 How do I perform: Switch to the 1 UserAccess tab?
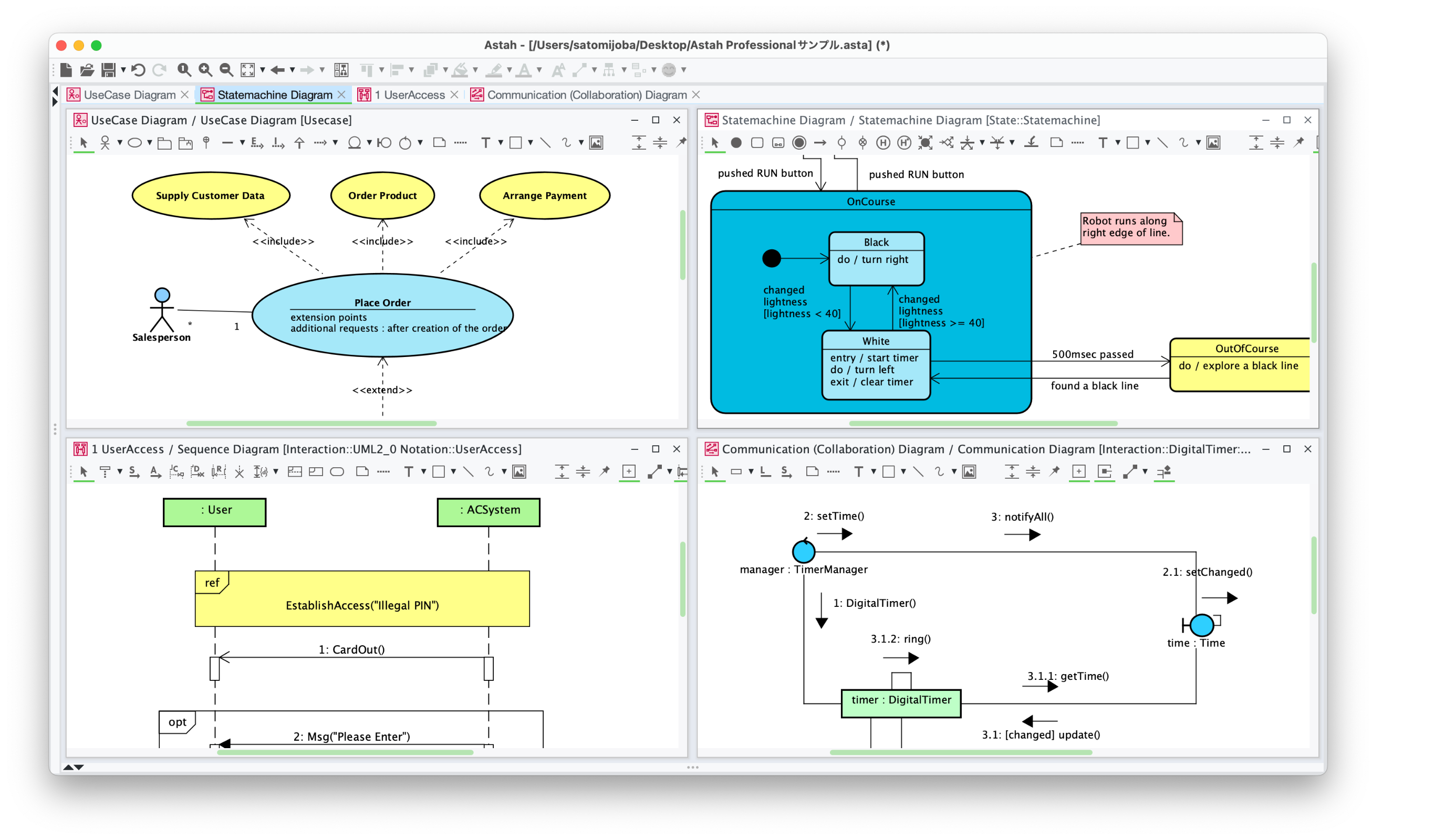coord(409,95)
